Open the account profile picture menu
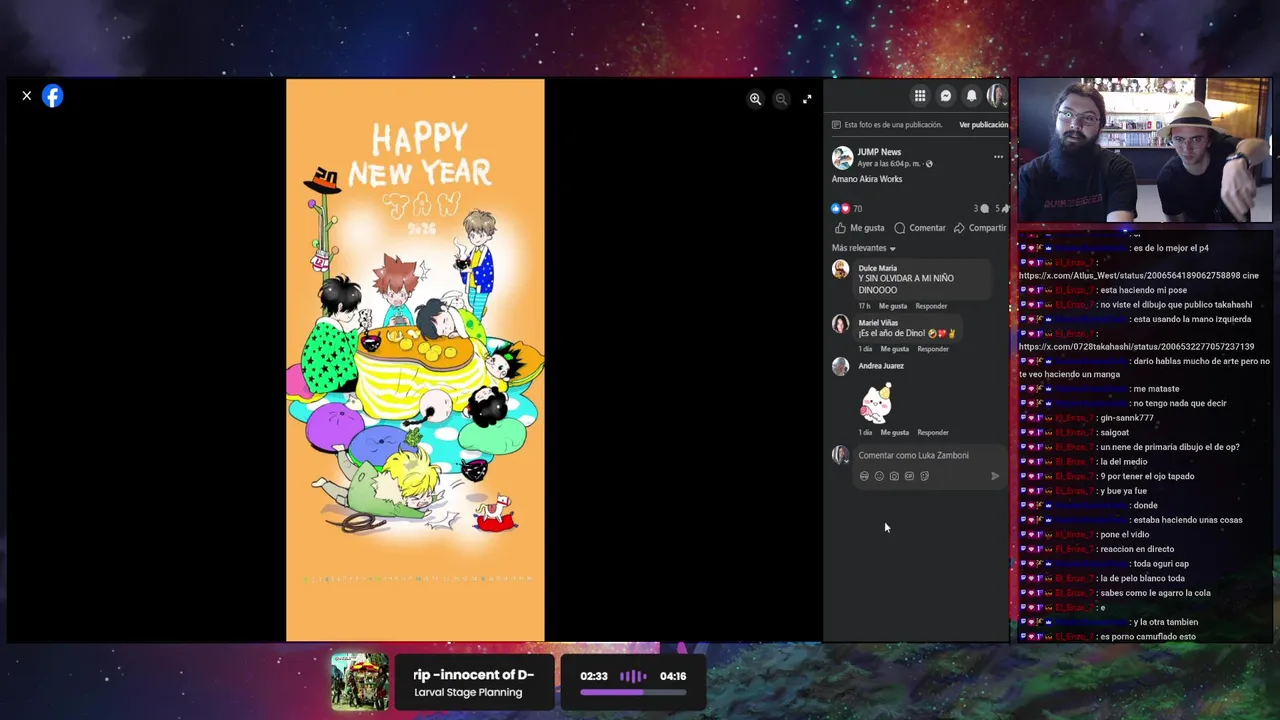The image size is (1280, 720). pos(996,96)
